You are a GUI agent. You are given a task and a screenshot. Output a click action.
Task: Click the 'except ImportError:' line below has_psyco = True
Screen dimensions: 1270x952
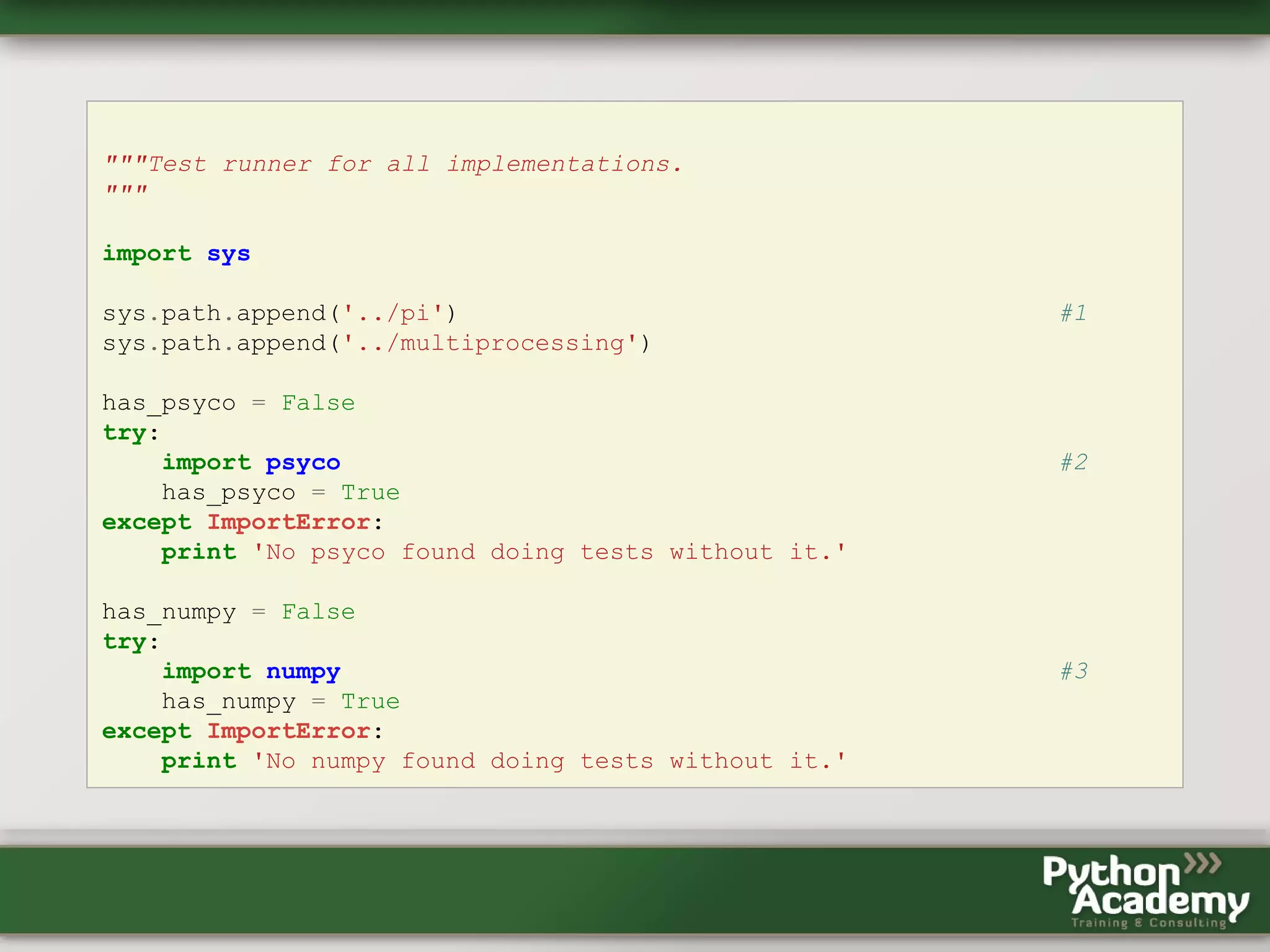click(242, 522)
